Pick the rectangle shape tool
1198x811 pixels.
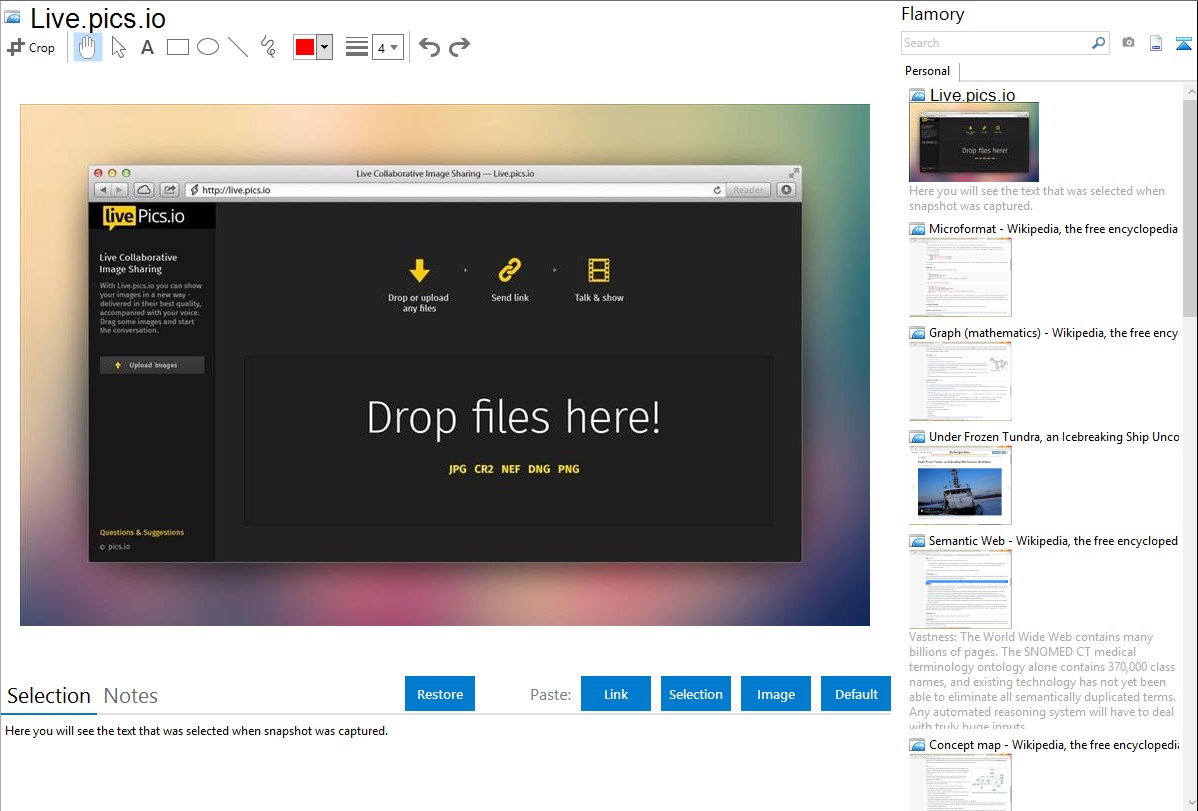178,47
